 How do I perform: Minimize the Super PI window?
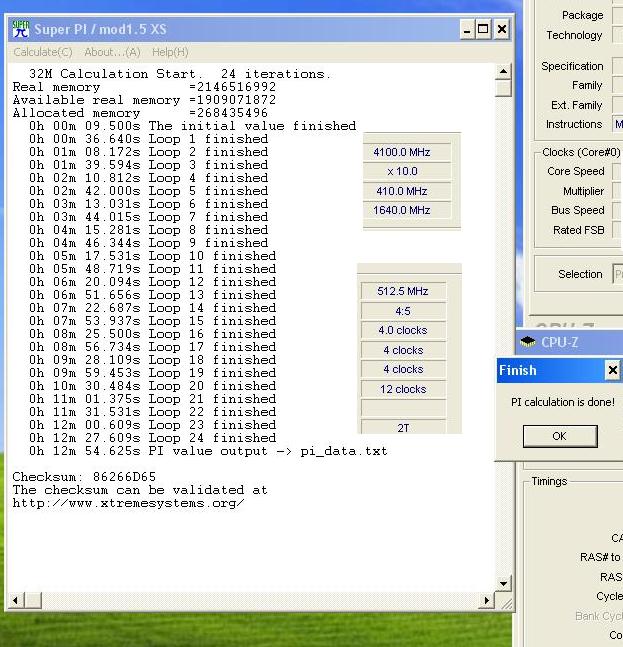tap(467, 29)
